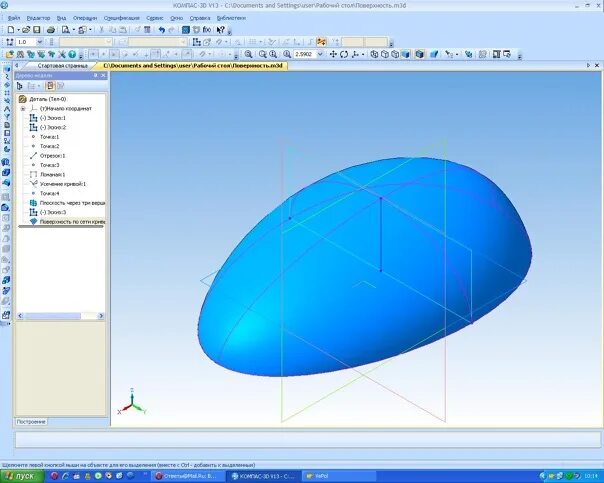Activate the What's This help cursor
The width and height of the screenshot is (604, 483).
220,30
